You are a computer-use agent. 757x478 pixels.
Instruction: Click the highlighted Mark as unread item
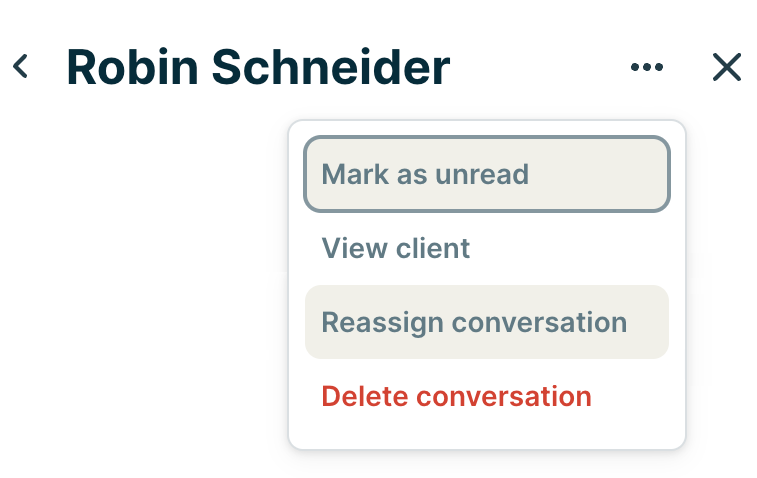tap(486, 175)
